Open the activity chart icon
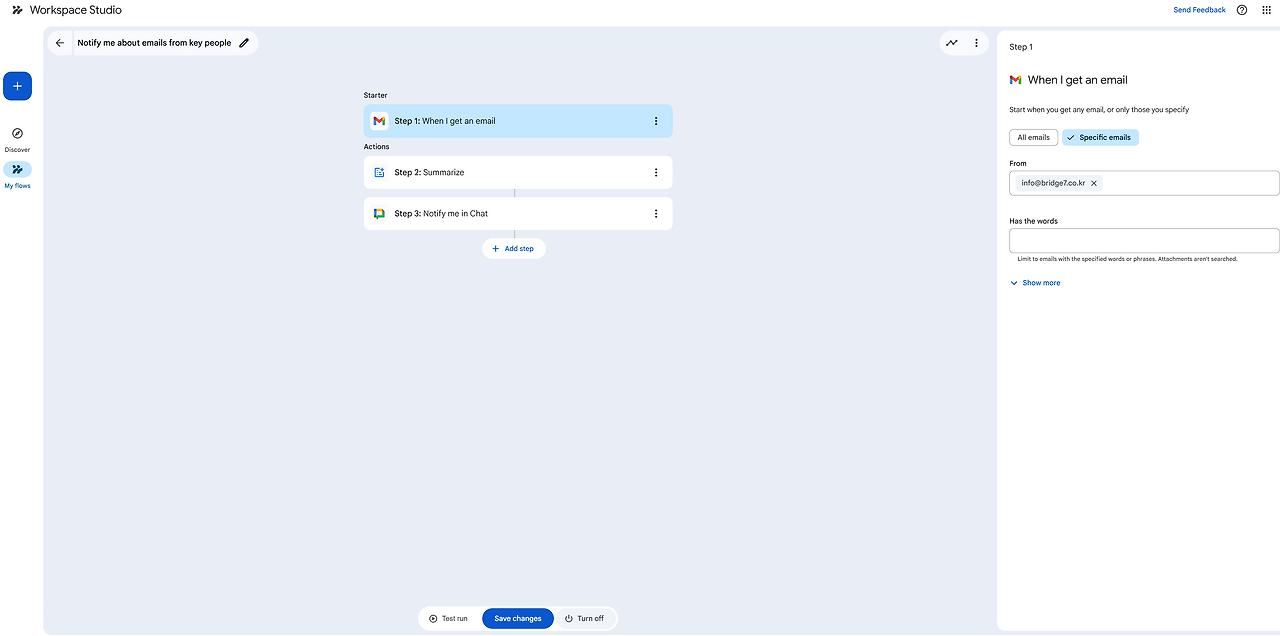Image resolution: width=1280 pixels, height=636 pixels. pyautogui.click(x=952, y=43)
